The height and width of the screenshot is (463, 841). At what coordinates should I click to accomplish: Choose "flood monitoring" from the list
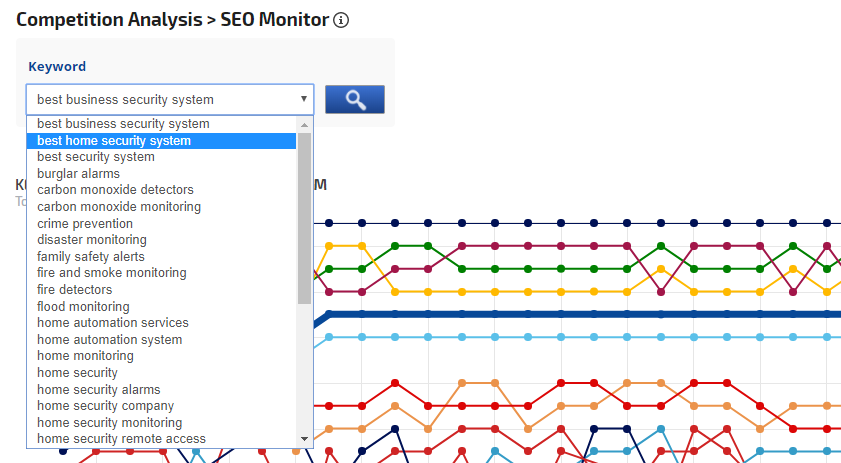tap(83, 307)
